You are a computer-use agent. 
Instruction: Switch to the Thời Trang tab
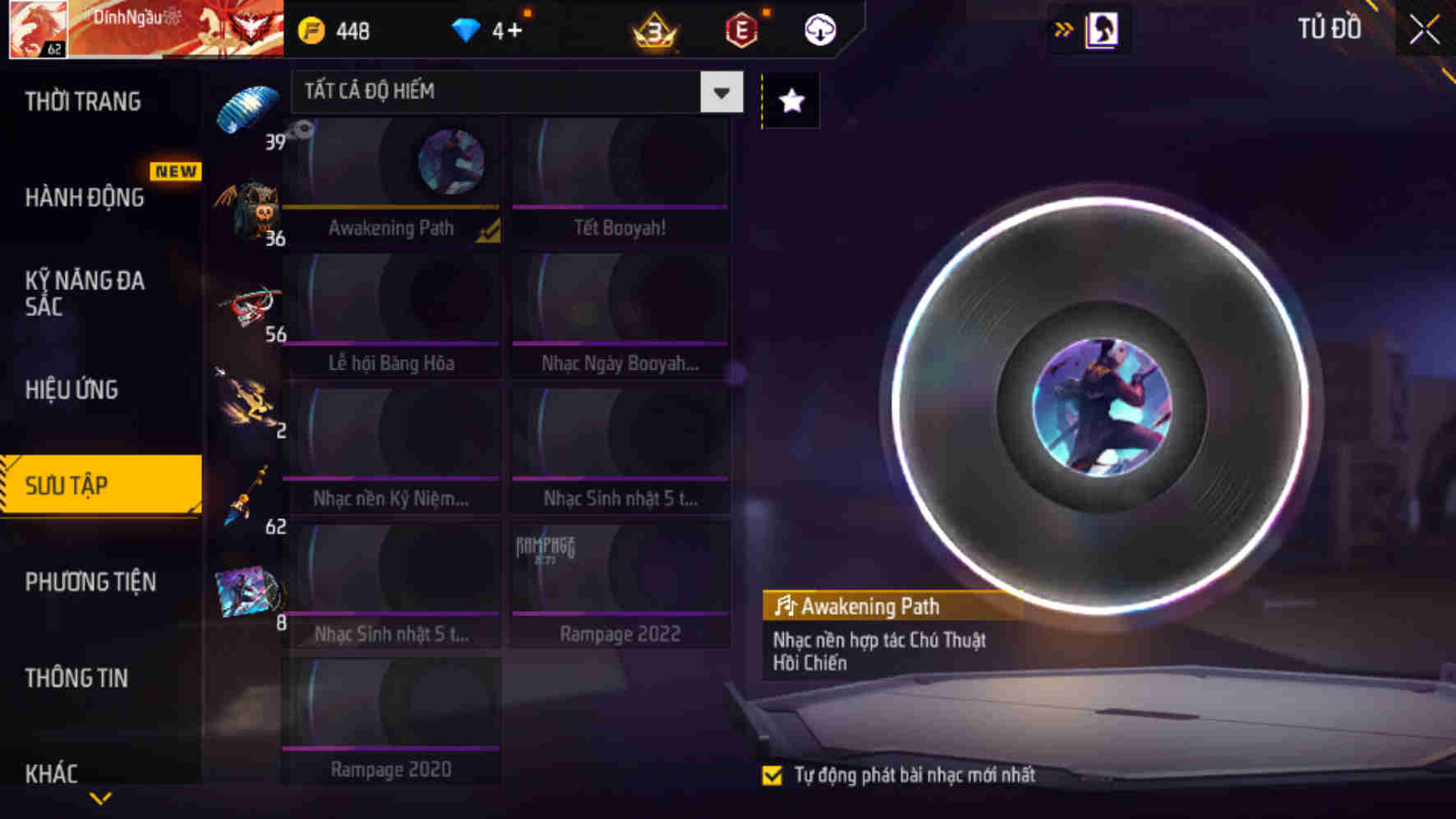point(83,101)
